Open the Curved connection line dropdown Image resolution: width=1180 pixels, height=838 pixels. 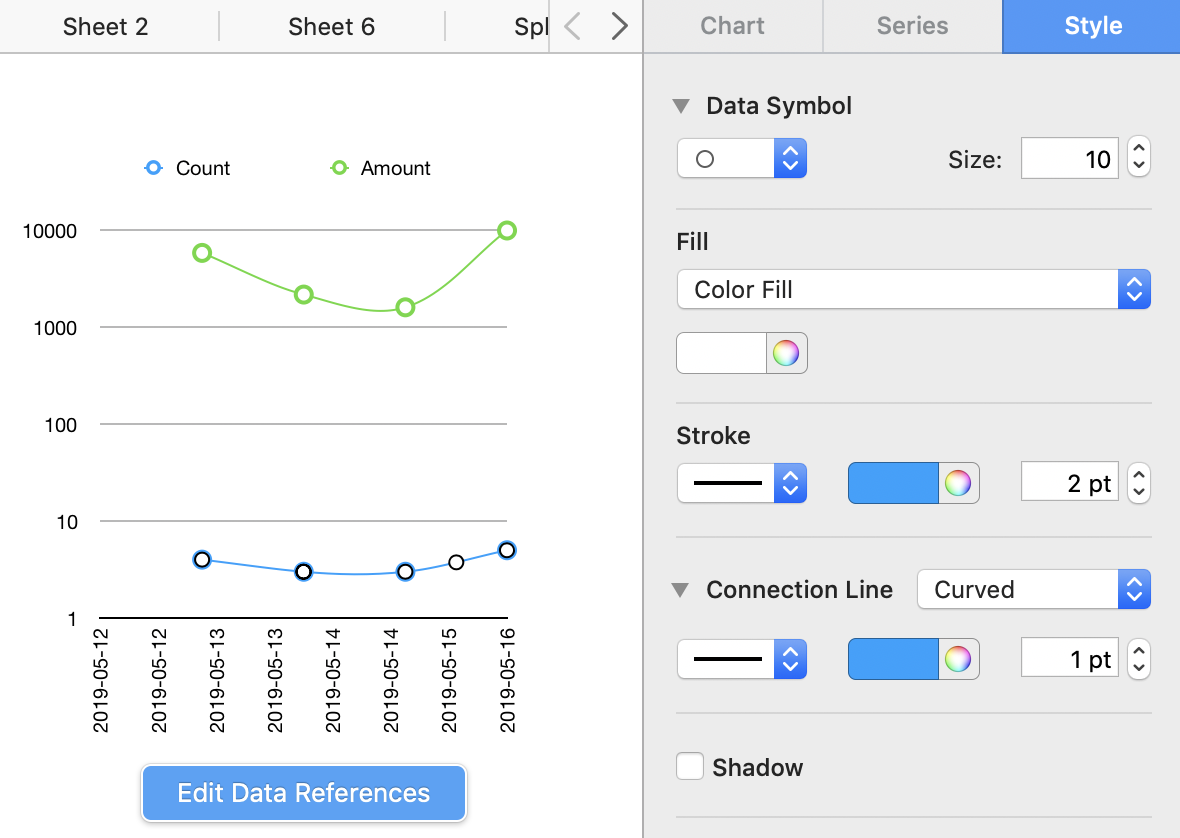[x=1033, y=589]
